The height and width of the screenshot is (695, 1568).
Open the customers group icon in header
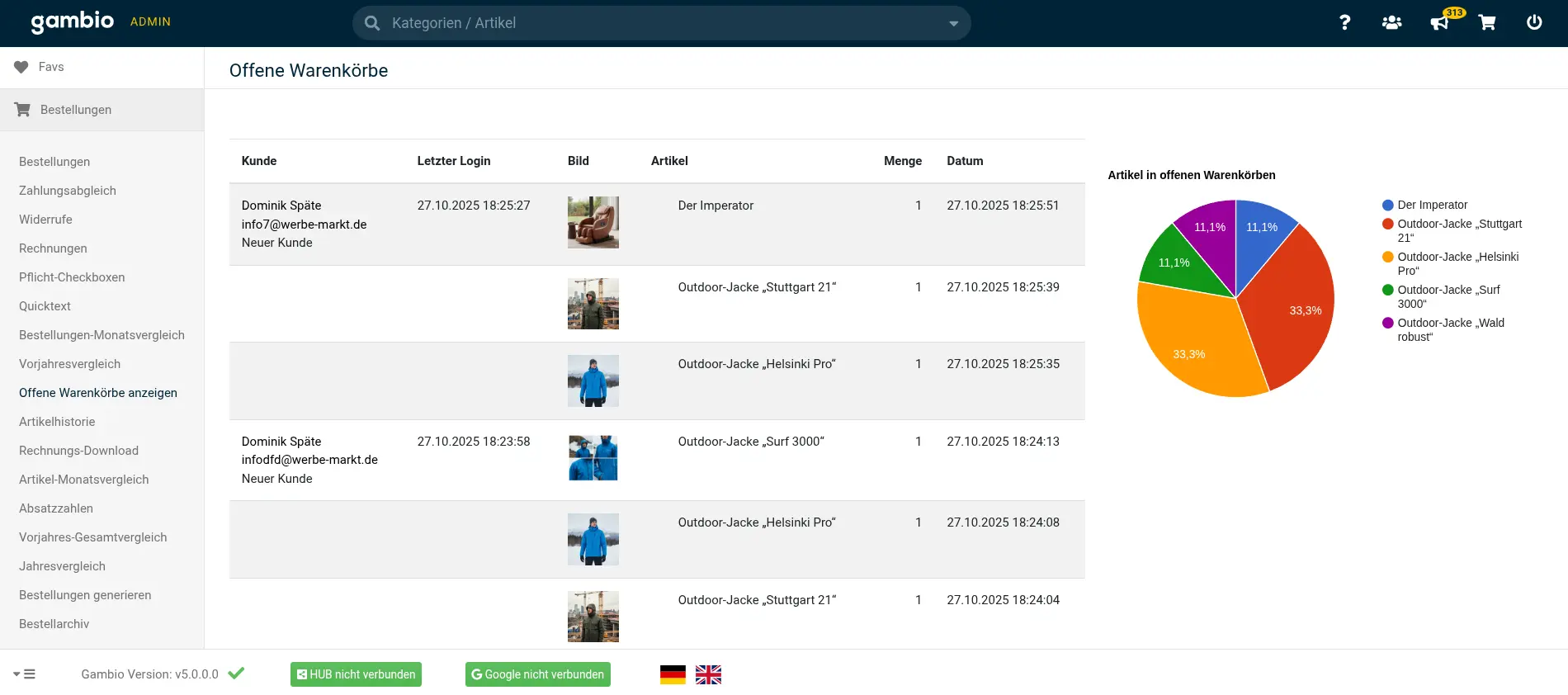coord(1391,22)
